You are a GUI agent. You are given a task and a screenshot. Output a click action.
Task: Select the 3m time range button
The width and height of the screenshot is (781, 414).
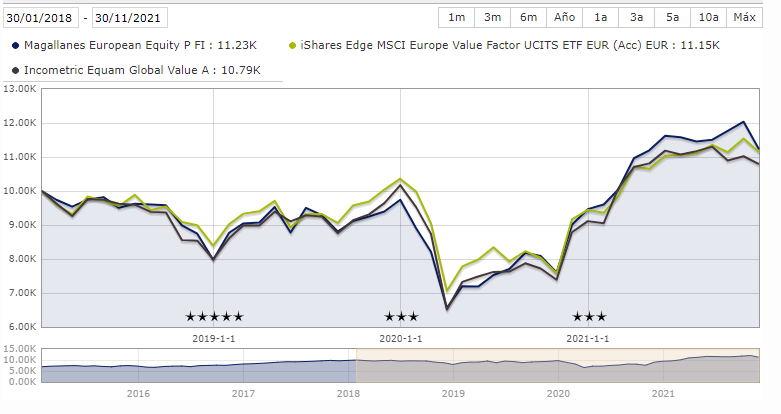[493, 17]
